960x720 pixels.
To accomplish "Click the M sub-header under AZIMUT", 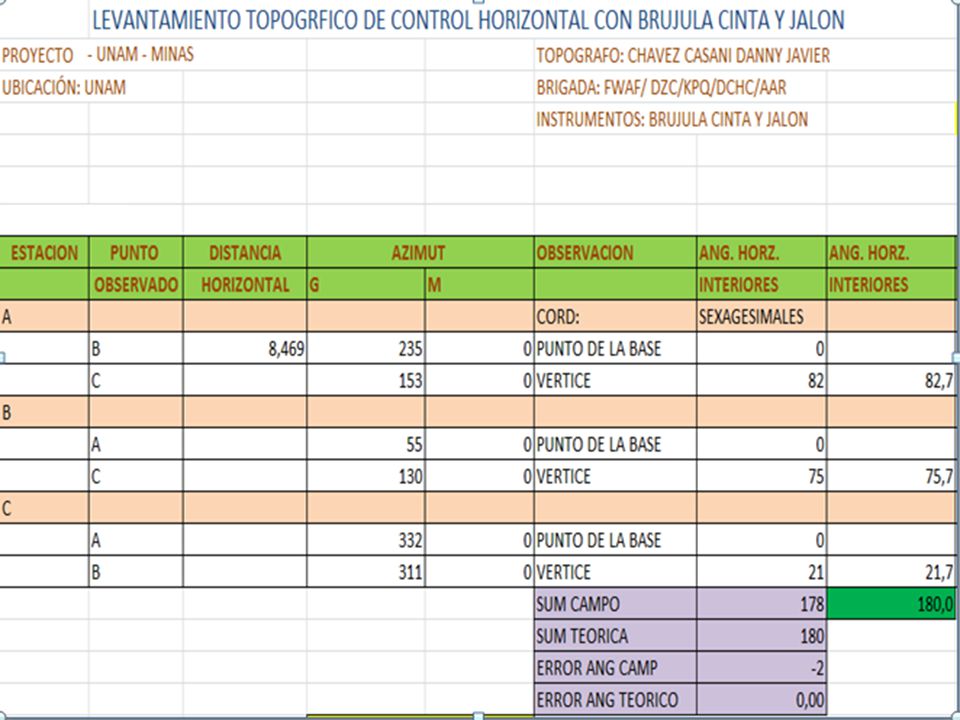I will (x=479, y=284).
